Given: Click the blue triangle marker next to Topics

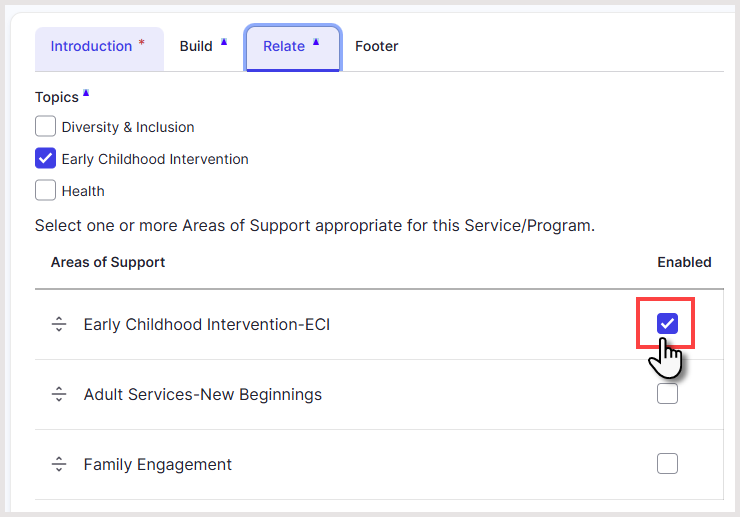Looking at the screenshot, I should pyautogui.click(x=86, y=93).
